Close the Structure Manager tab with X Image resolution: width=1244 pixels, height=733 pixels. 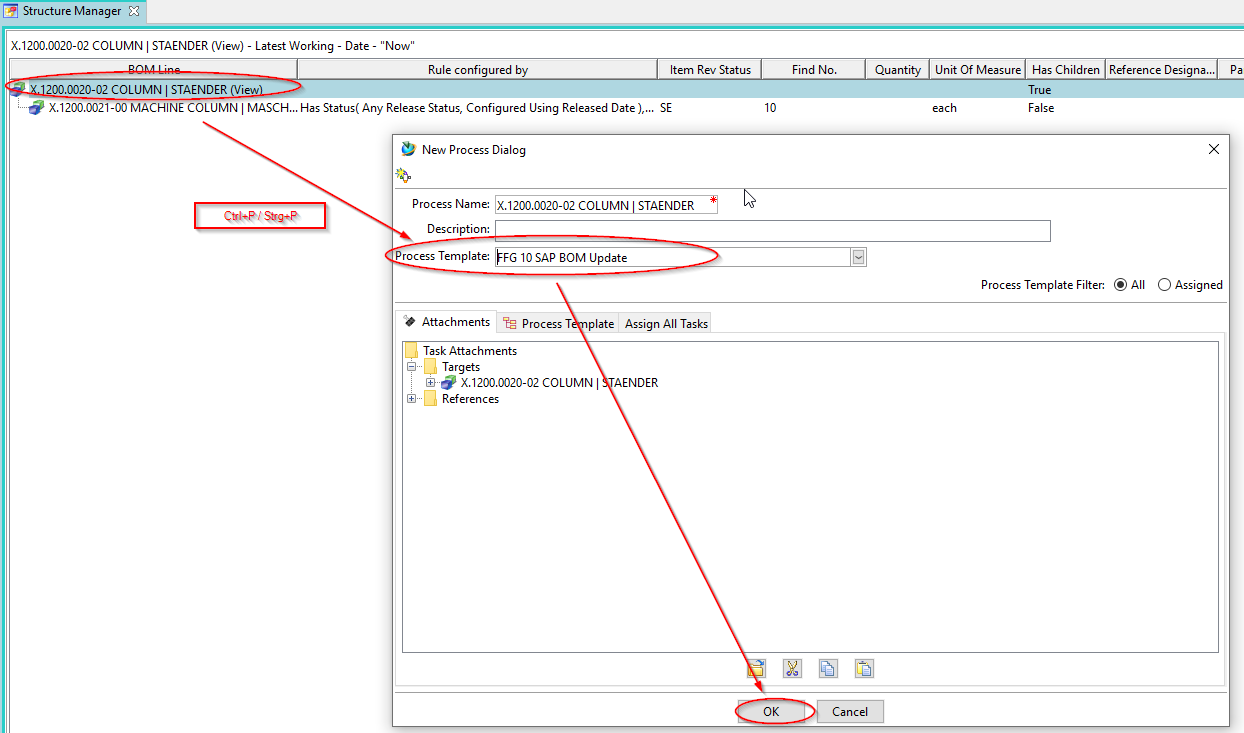[x=134, y=11]
